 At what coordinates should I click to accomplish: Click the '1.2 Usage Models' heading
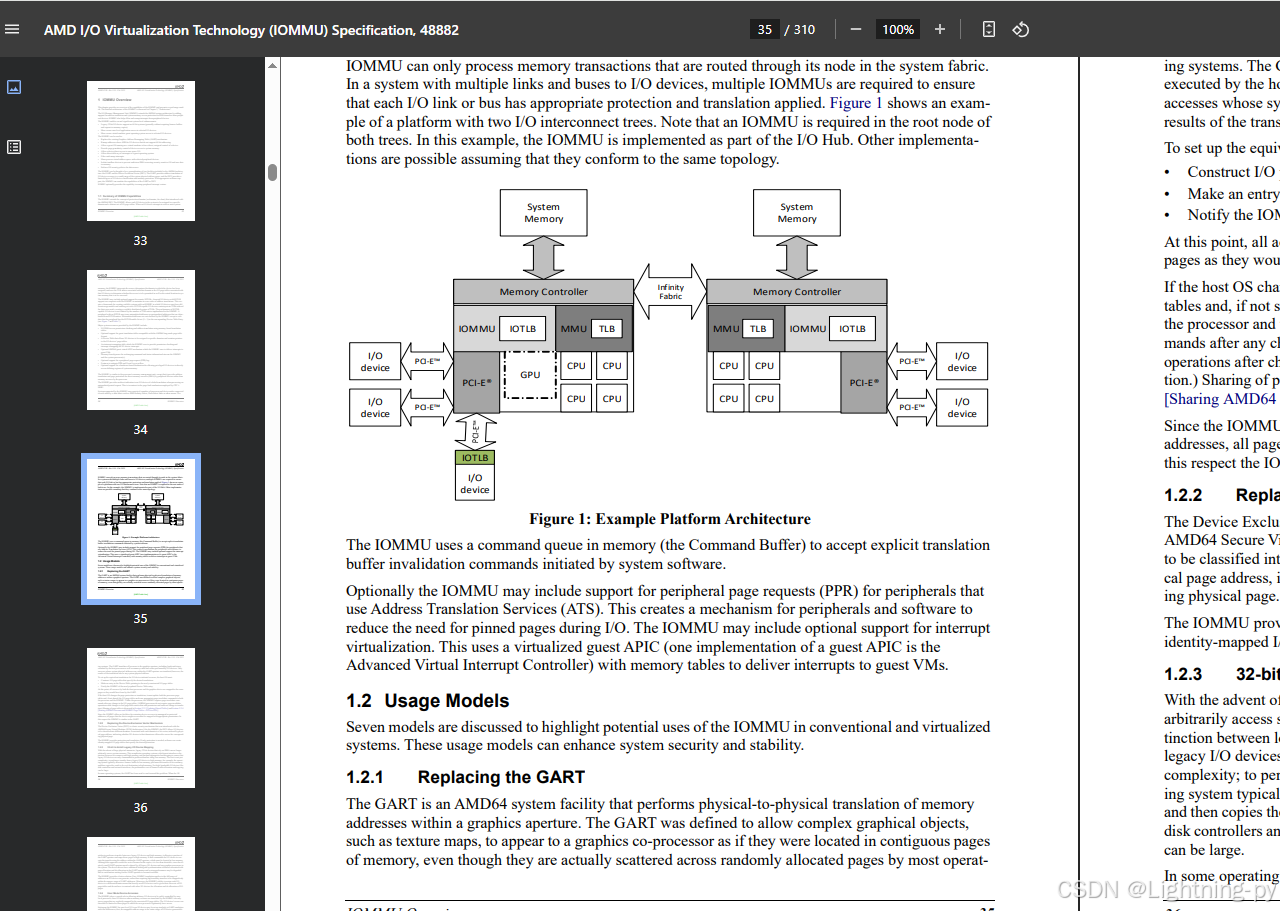[x=428, y=701]
